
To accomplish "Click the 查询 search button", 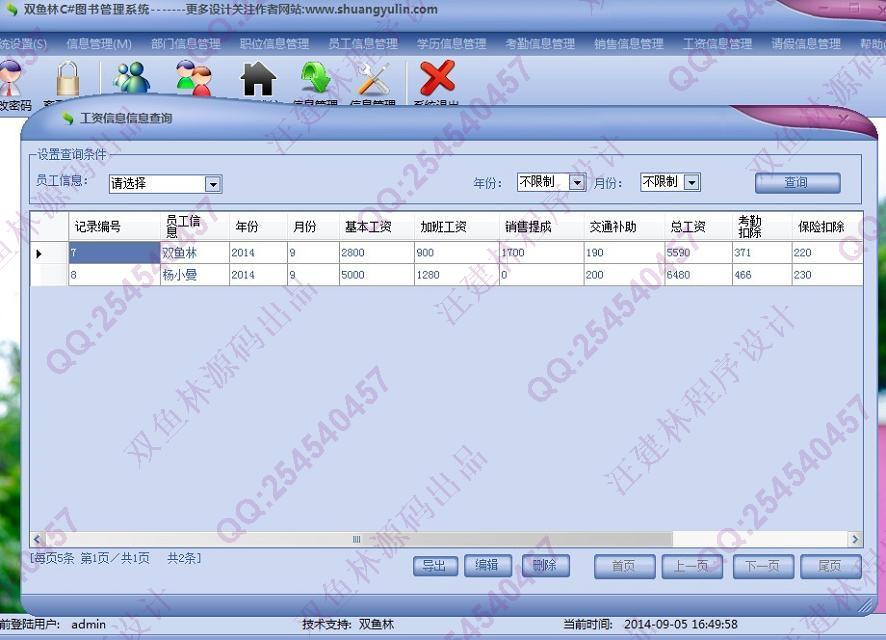I will [x=796, y=183].
